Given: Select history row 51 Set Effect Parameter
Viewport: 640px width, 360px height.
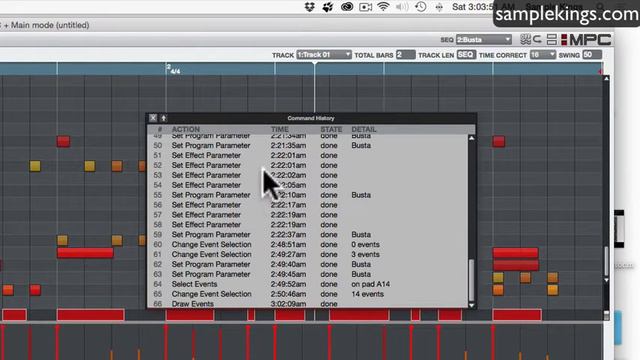Looking at the screenshot, I should (307, 156).
